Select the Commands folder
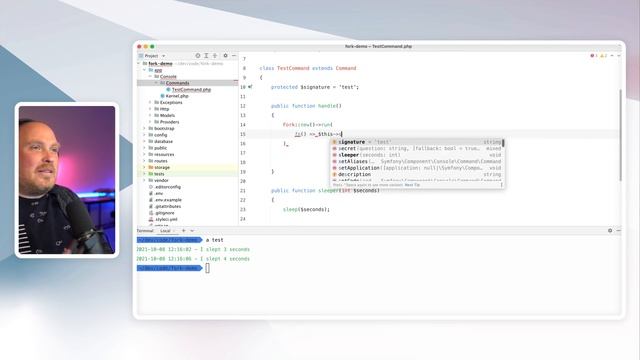Screen dimensions: 640x360 (177, 83)
